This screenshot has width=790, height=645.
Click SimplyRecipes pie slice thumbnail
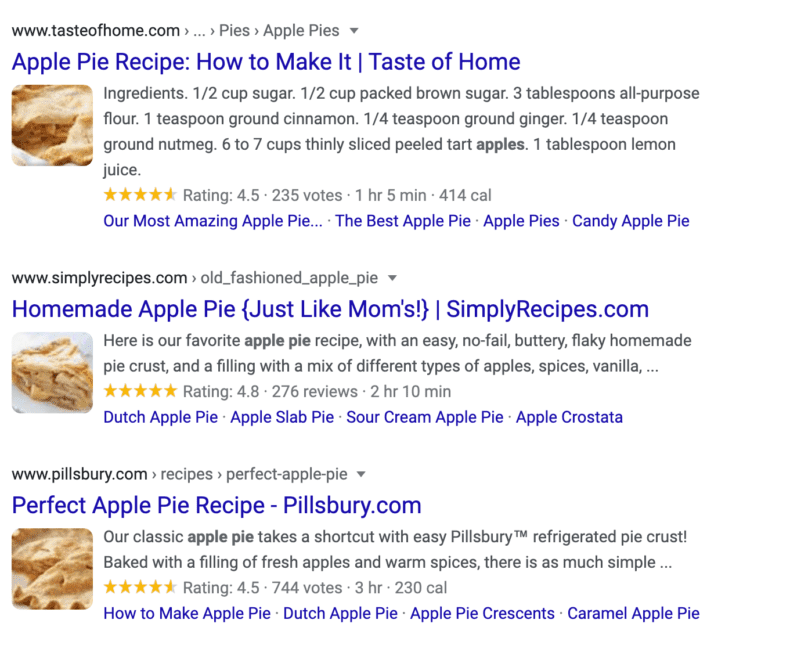coord(52,372)
